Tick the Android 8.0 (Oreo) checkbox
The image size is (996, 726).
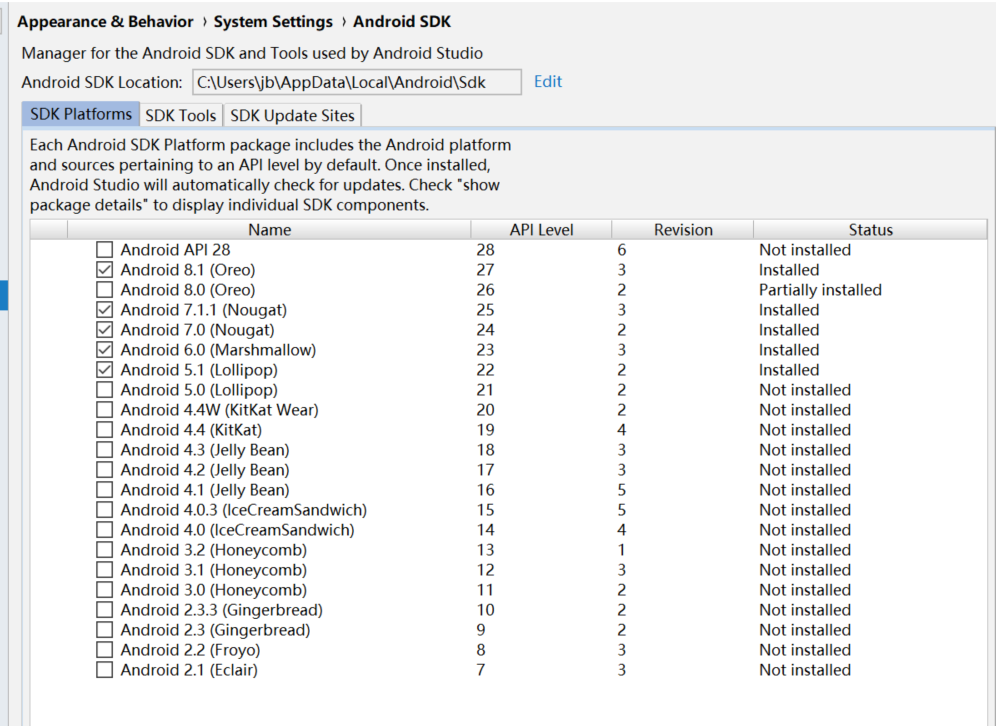pyautogui.click(x=105, y=290)
